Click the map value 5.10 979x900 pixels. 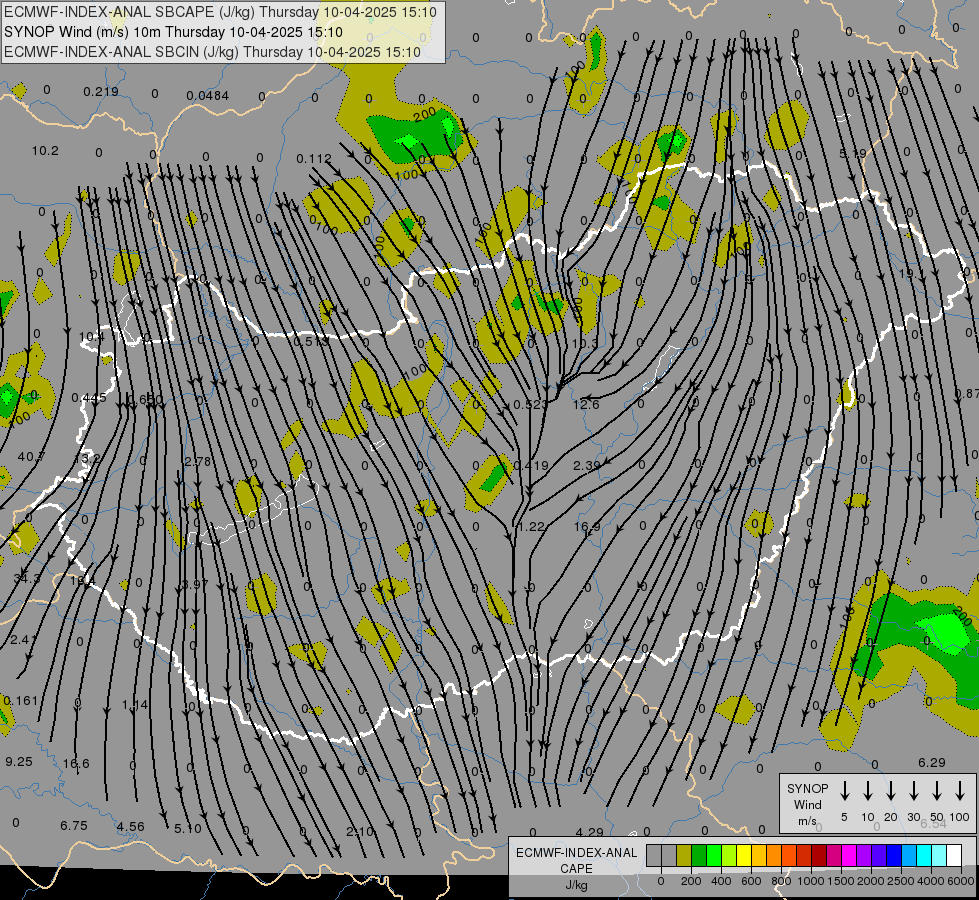188,829
